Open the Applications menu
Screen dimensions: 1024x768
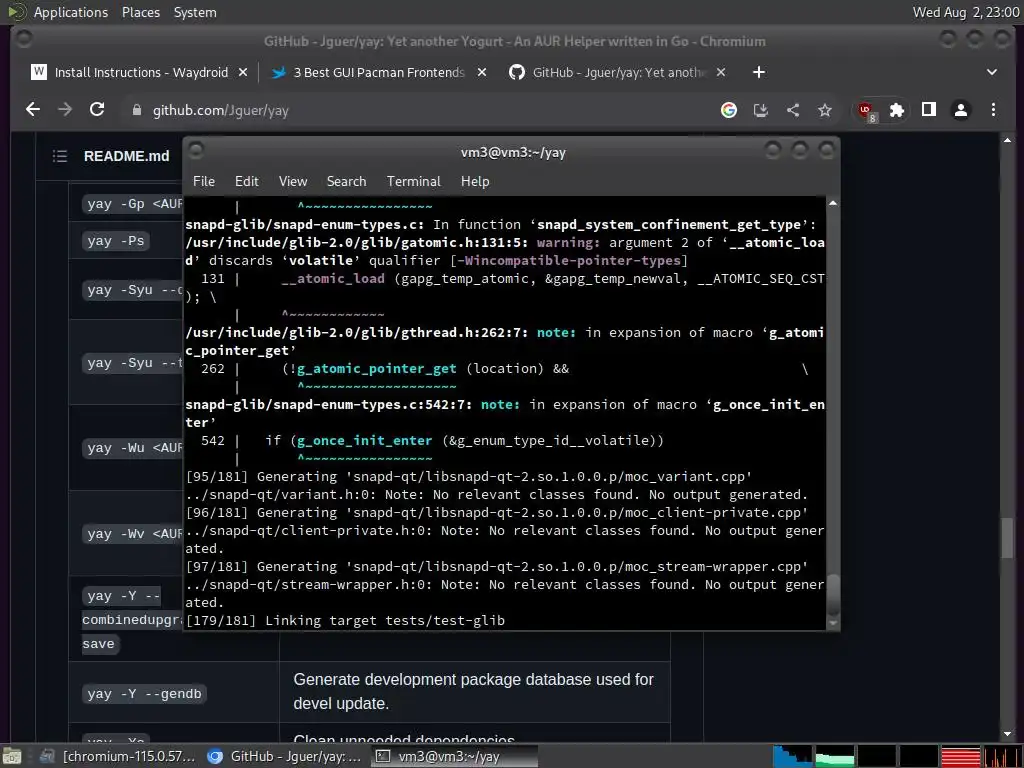[x=71, y=12]
